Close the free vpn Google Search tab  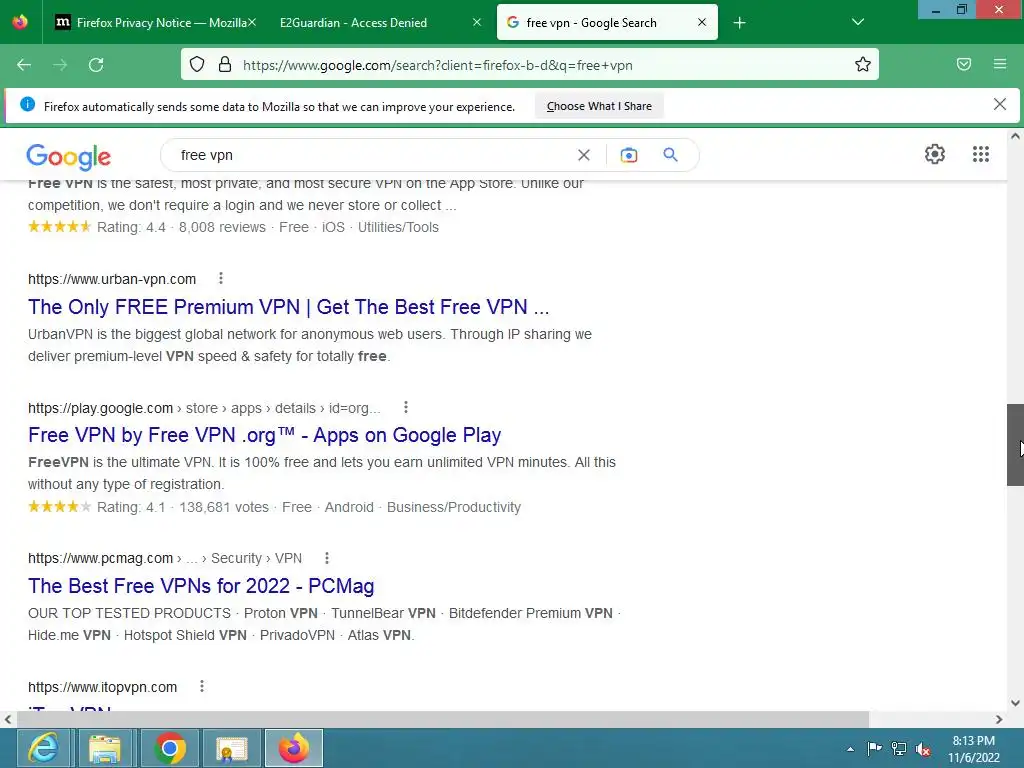click(x=702, y=22)
